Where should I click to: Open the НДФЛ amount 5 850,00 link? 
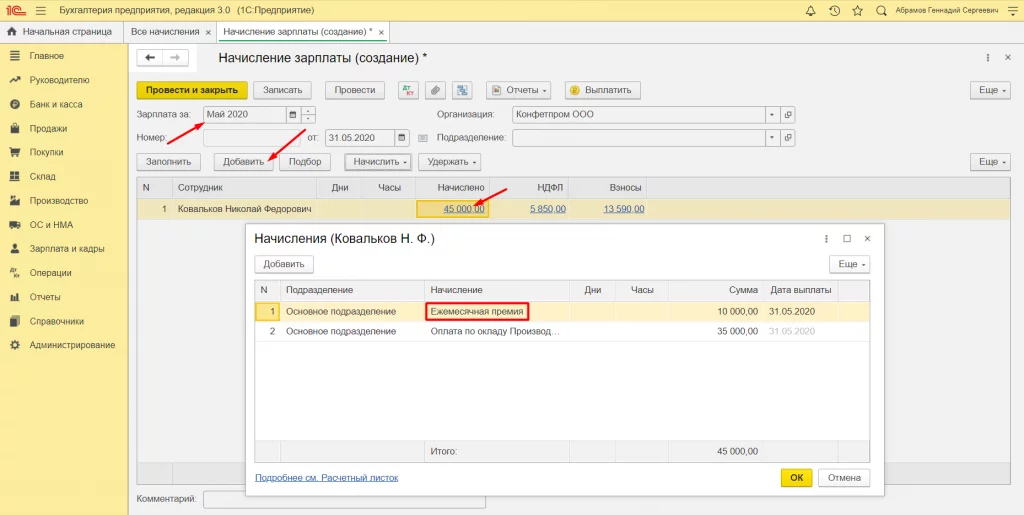(x=548, y=209)
